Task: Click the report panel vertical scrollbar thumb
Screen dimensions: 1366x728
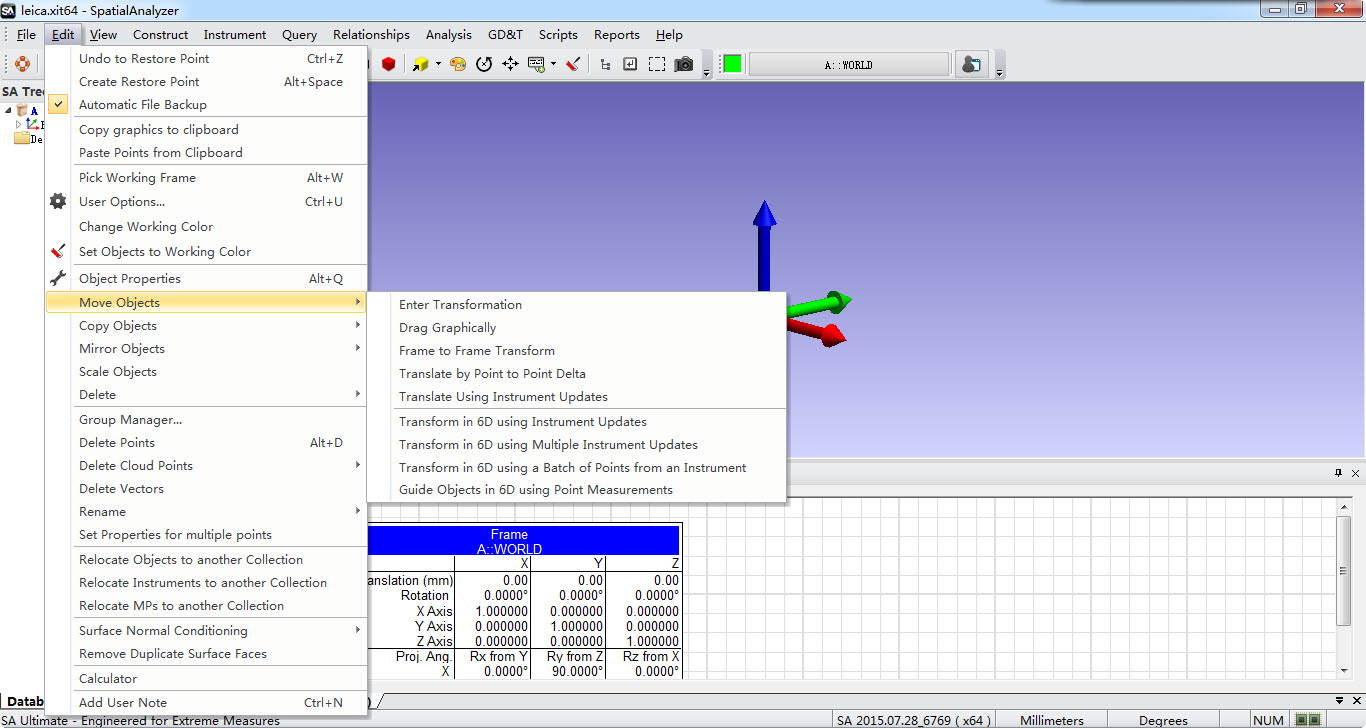Action: [1345, 571]
